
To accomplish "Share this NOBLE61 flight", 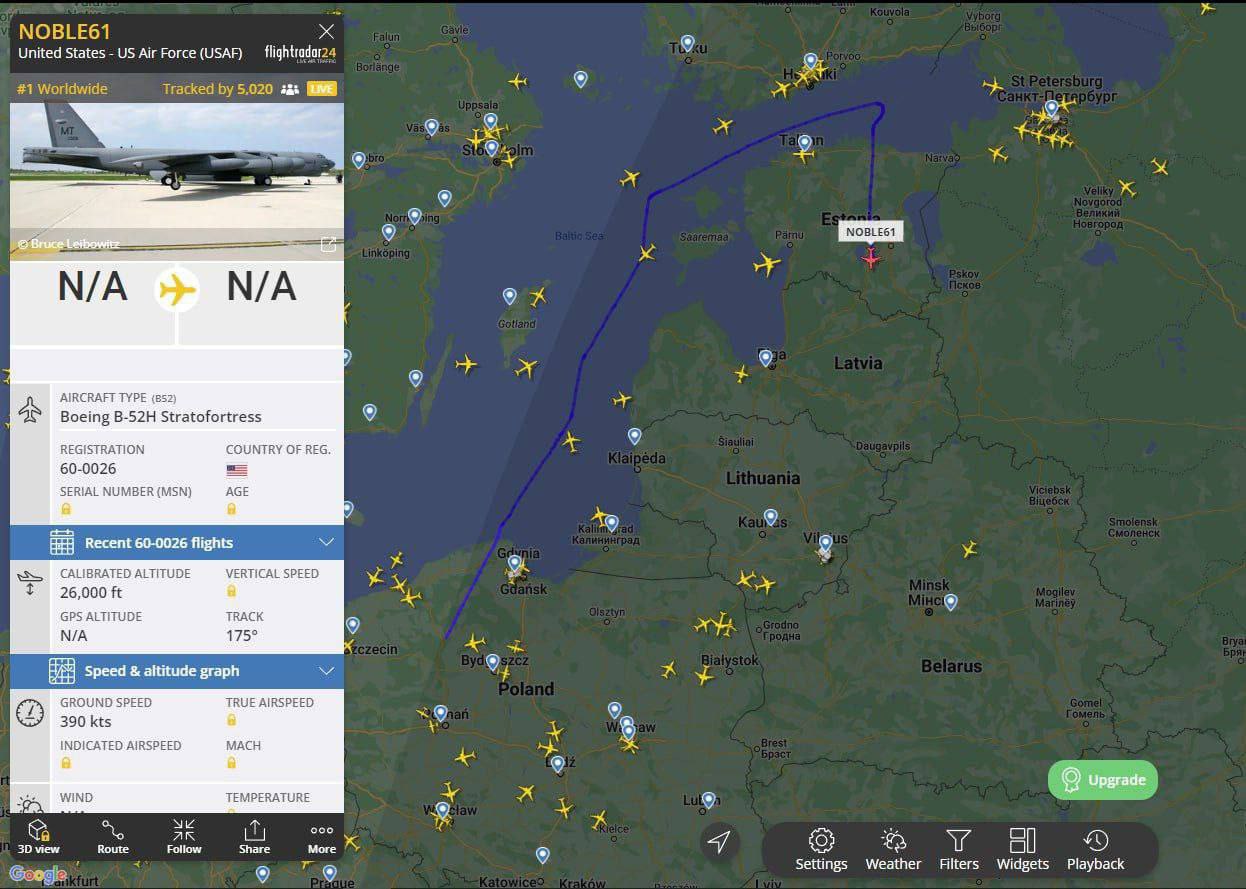I will pyautogui.click(x=254, y=837).
